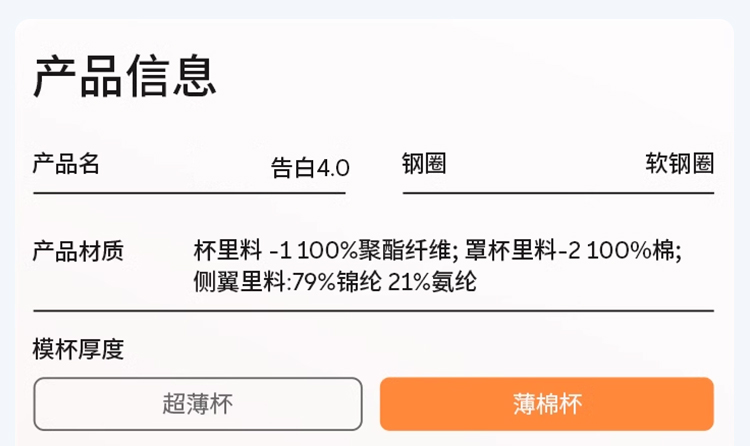This screenshot has height=446, width=750.
Task: Select the 超薄杯 cup thickness option
Action: coord(198,404)
